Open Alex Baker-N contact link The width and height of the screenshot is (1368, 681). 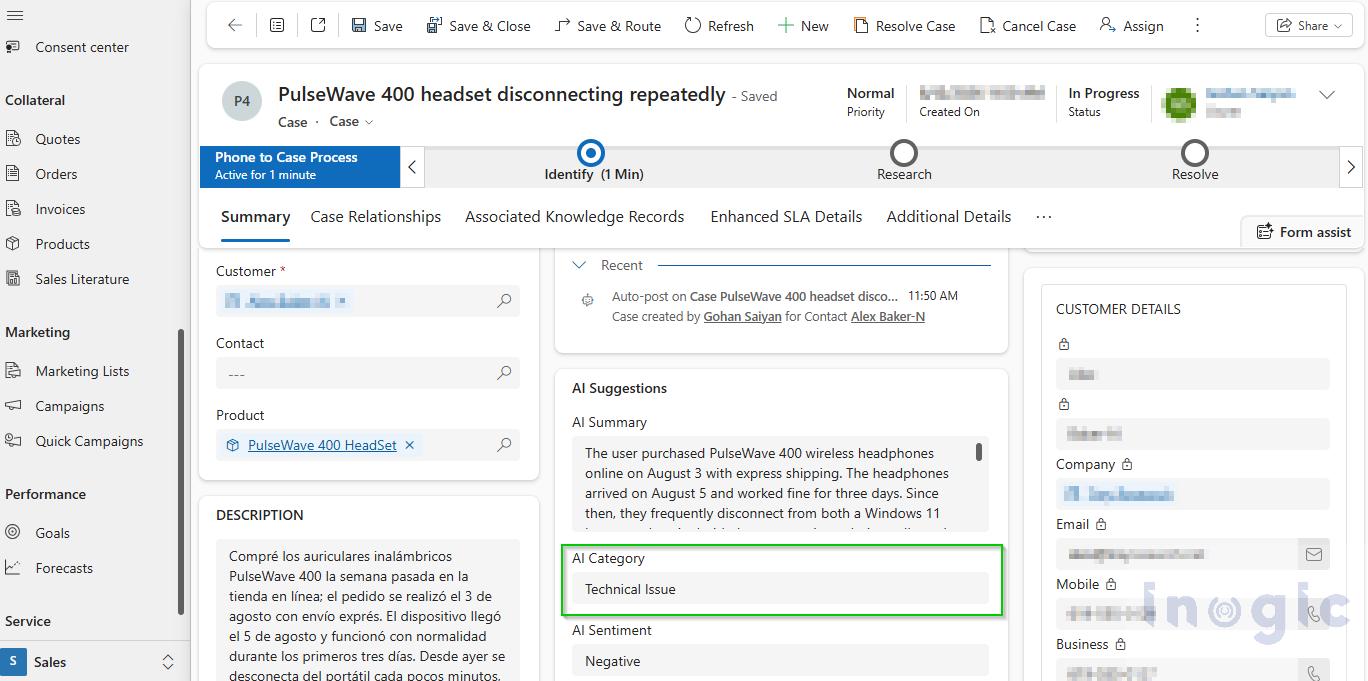pos(888,316)
